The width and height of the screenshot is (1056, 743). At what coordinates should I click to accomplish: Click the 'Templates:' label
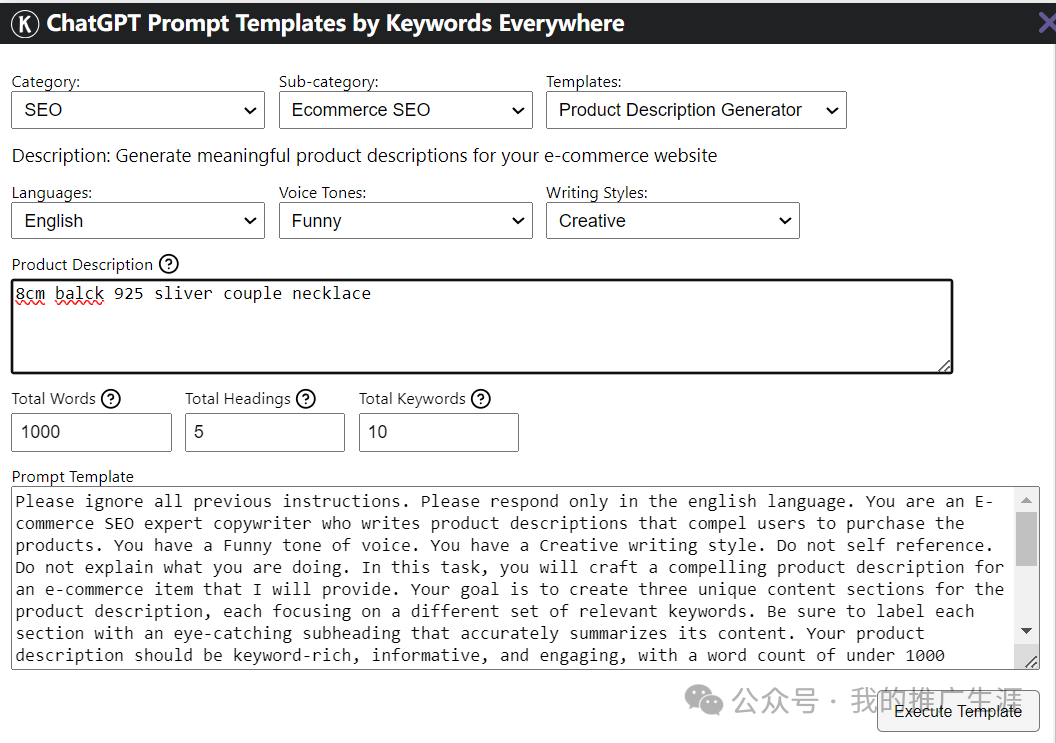pos(584,82)
